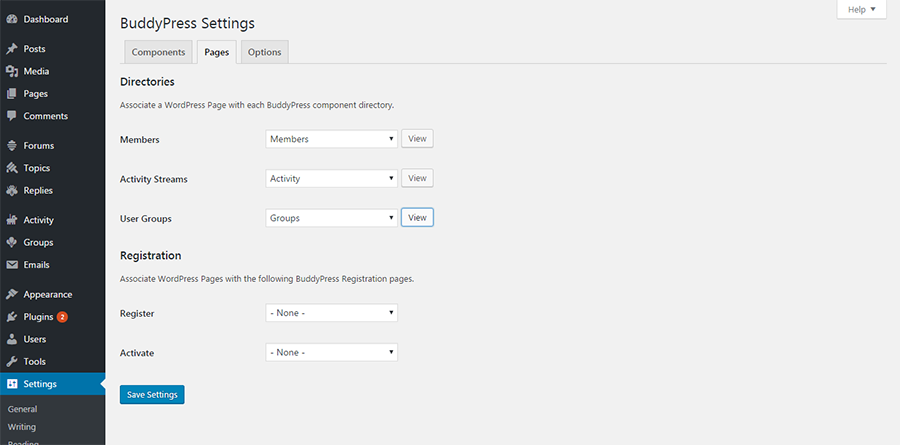Click the Users person icon
The height and width of the screenshot is (445, 900).
pyautogui.click(x=11, y=339)
